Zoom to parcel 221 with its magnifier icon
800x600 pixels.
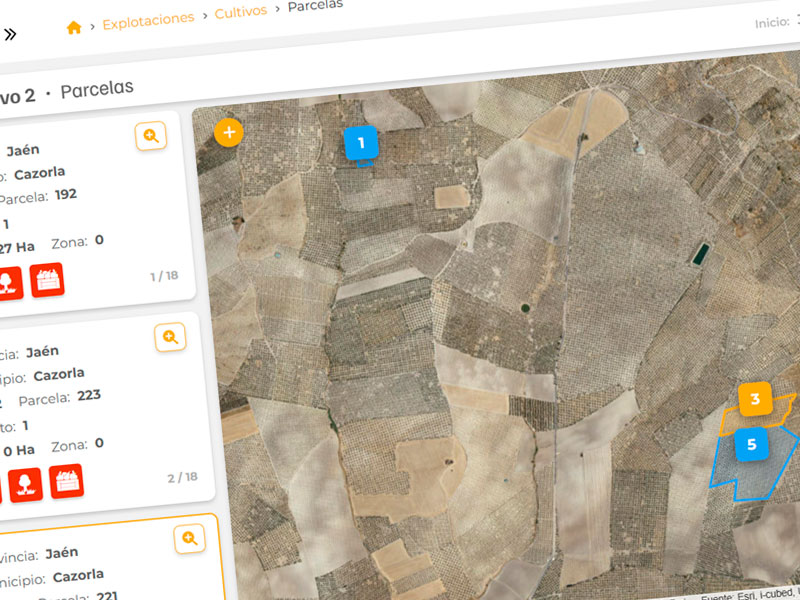click(189, 539)
